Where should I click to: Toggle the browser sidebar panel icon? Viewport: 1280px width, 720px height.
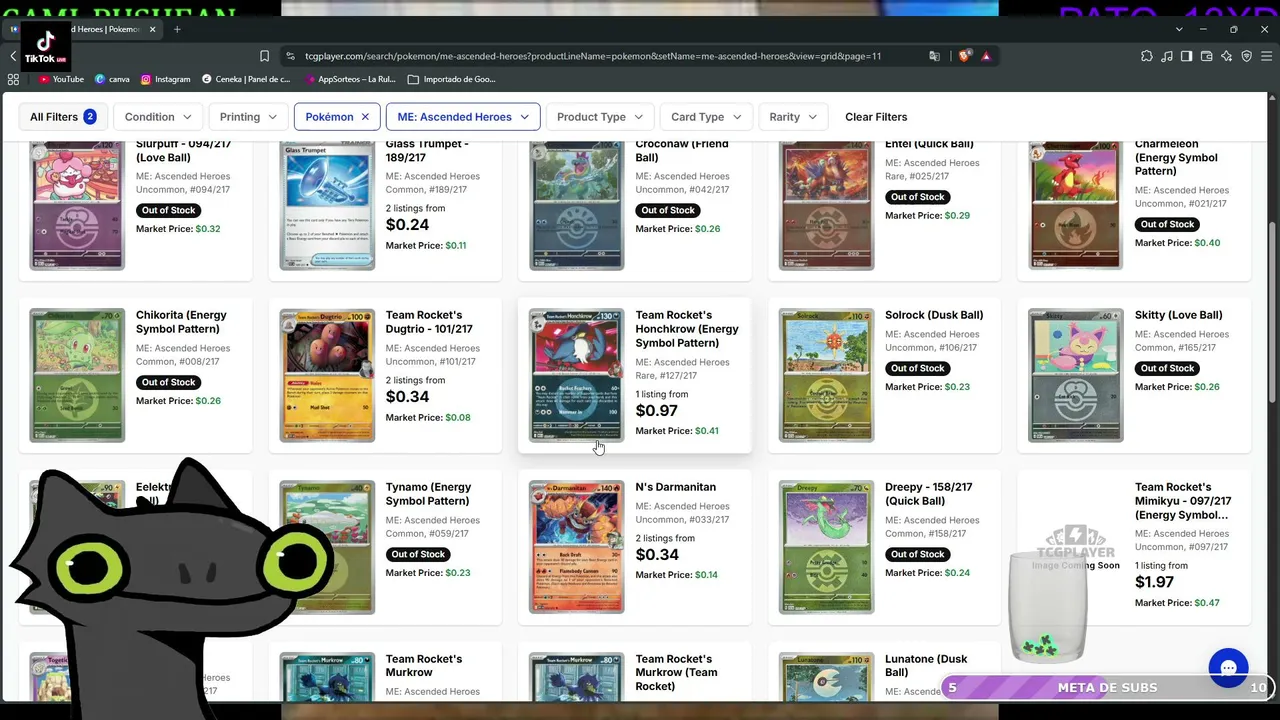point(1186,56)
